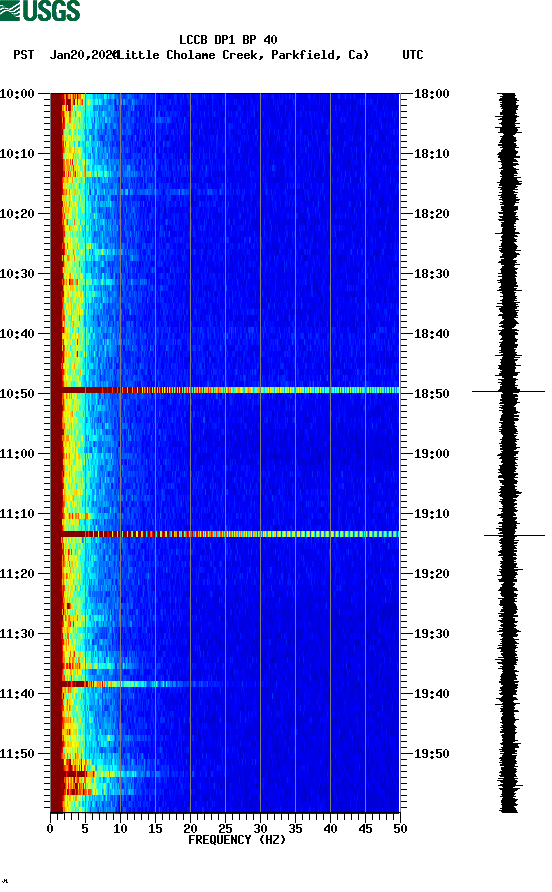Click the broadband event streak near 11:13
Screen dimensions: 552x892
[x=230, y=534]
